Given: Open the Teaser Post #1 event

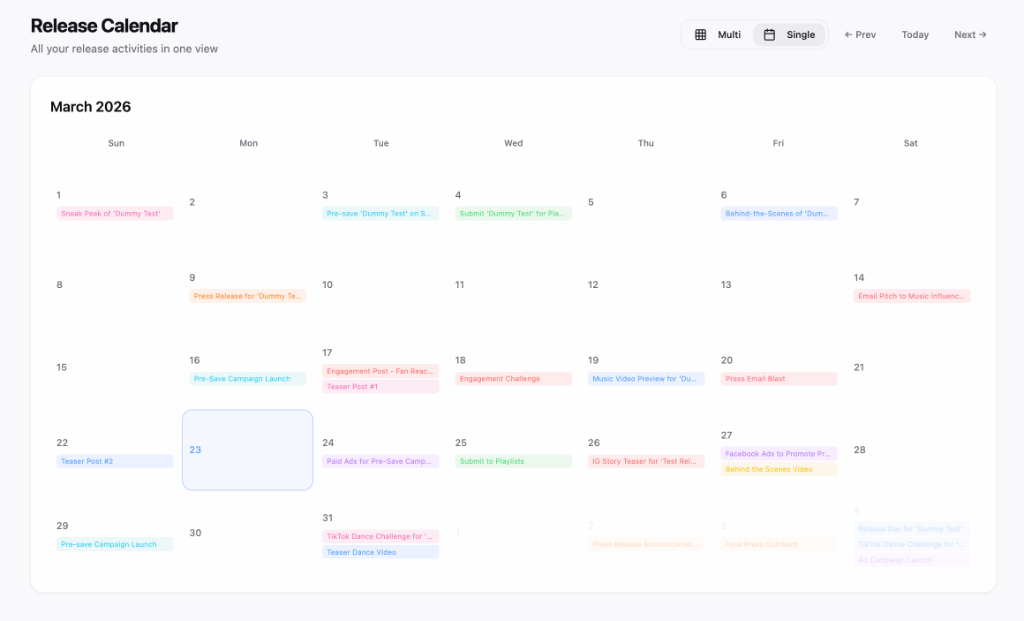Looking at the screenshot, I should (x=380, y=387).
